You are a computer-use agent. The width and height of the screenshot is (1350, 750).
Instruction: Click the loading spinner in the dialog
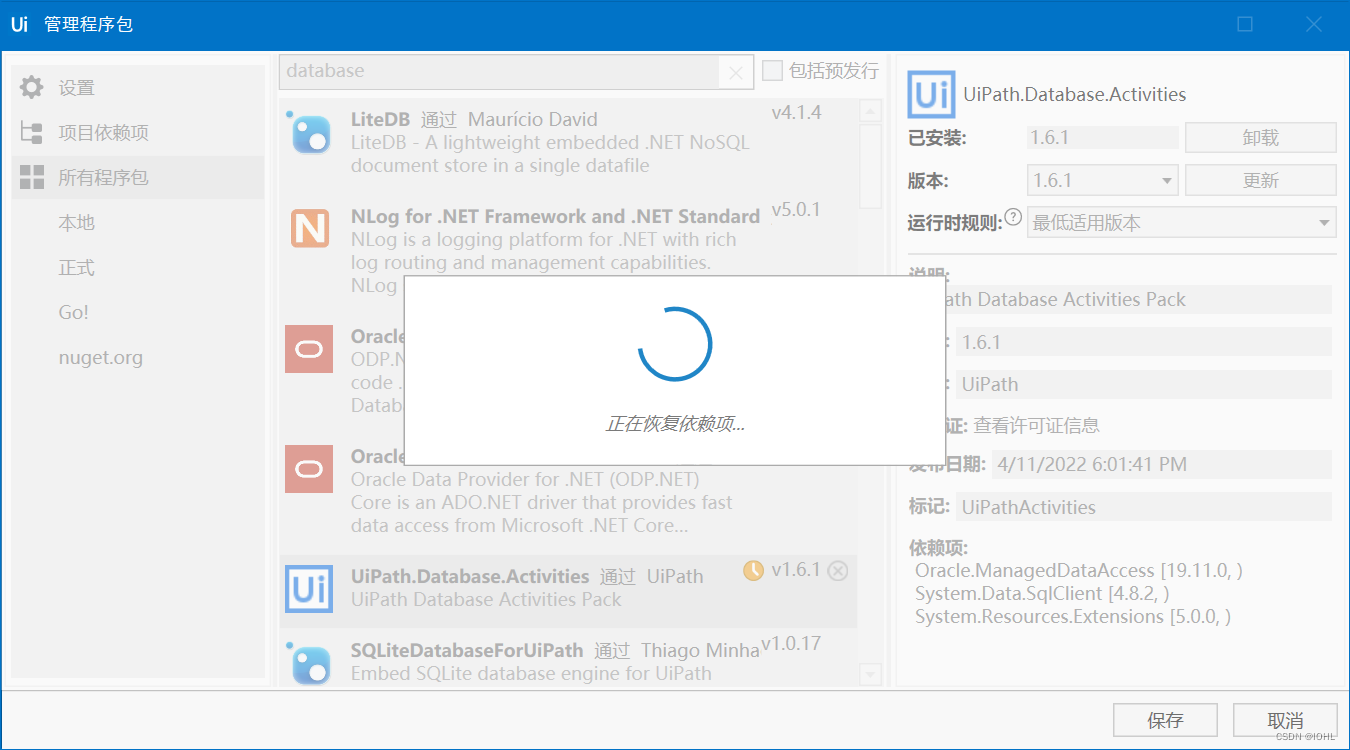pyautogui.click(x=675, y=344)
